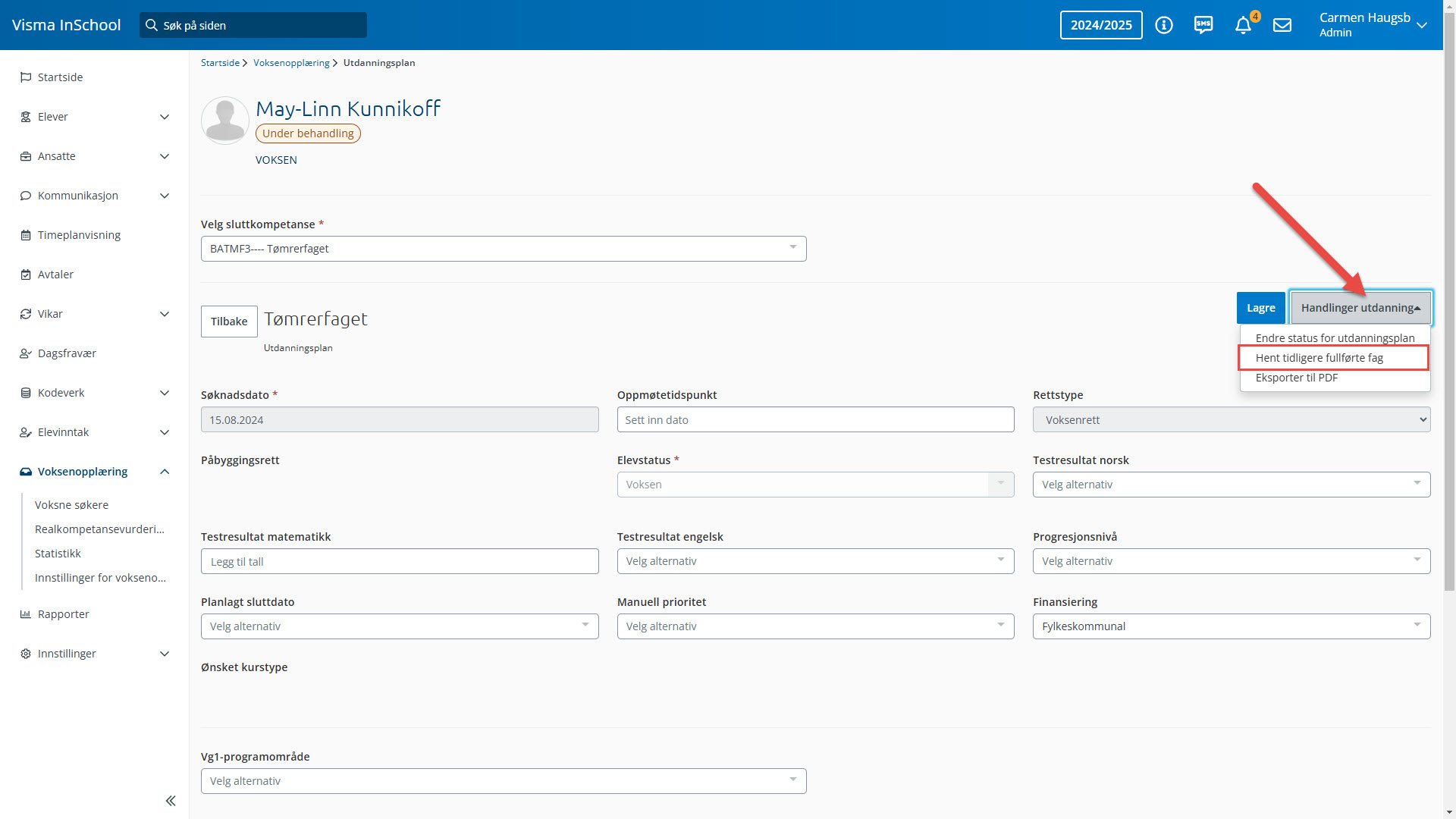Choose Eksporter til PDF menu entry
1456x819 pixels.
pyautogui.click(x=1296, y=378)
